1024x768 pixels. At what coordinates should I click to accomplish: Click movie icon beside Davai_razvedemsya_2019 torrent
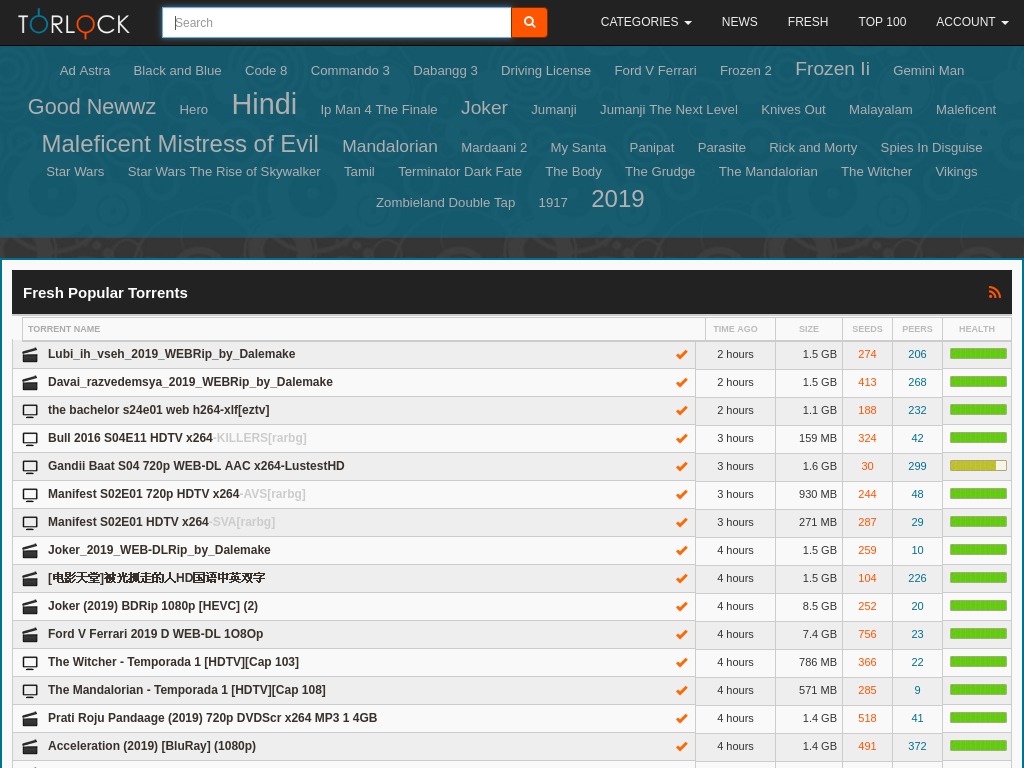pos(30,383)
